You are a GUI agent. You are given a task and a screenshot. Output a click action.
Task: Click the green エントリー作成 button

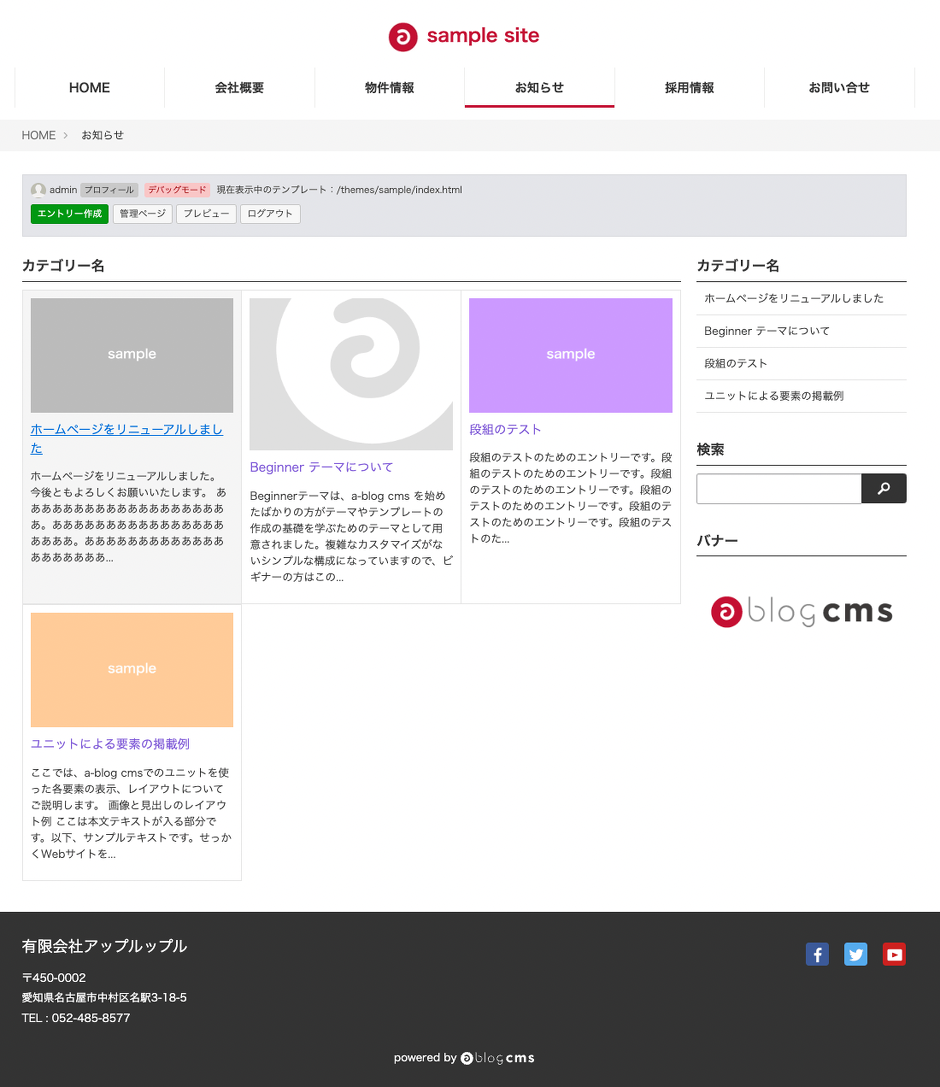click(x=69, y=214)
